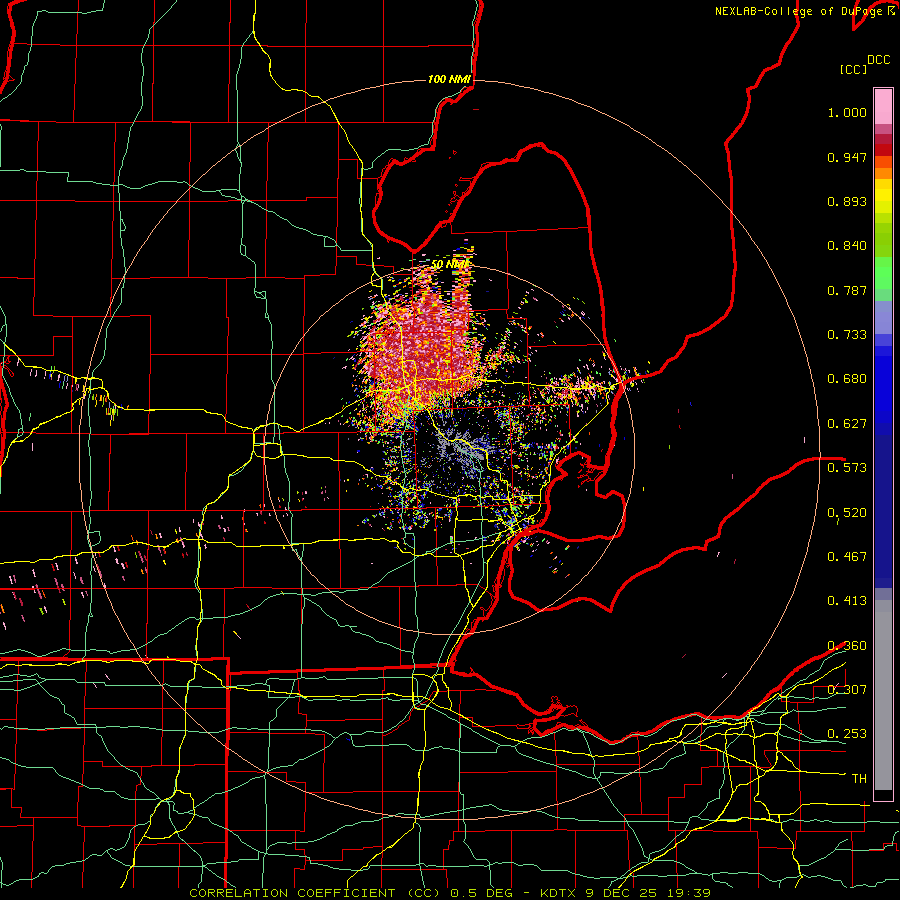Click the NEXLAB-College of DuPage header text

pyautogui.click(x=804, y=11)
